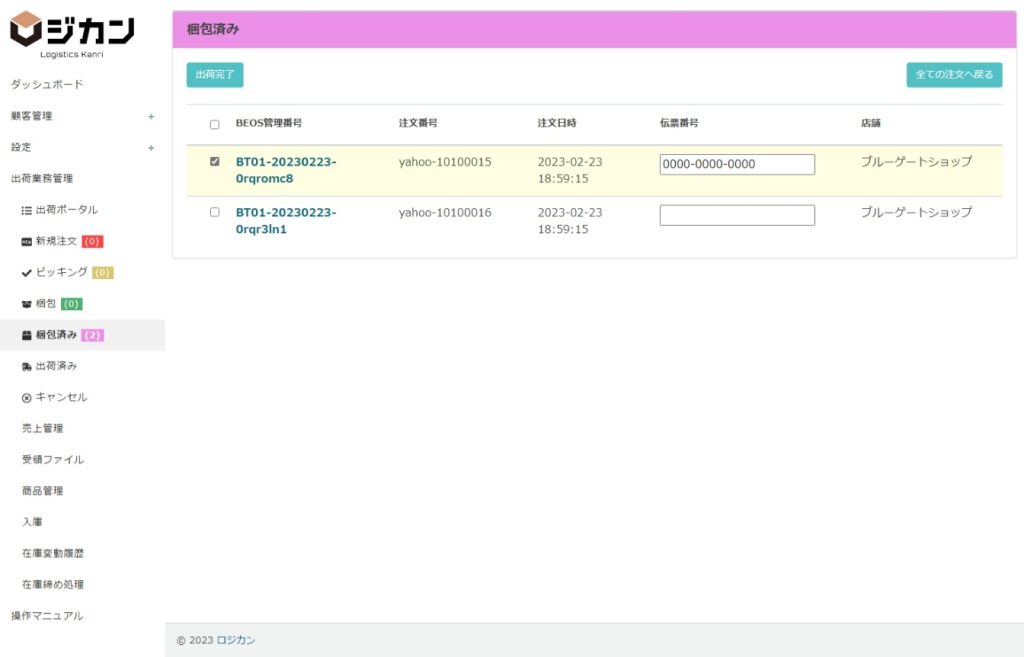This screenshot has height=657, width=1024.
Task: Check the yahoo-10100016 order checkbox
Action: click(x=214, y=212)
